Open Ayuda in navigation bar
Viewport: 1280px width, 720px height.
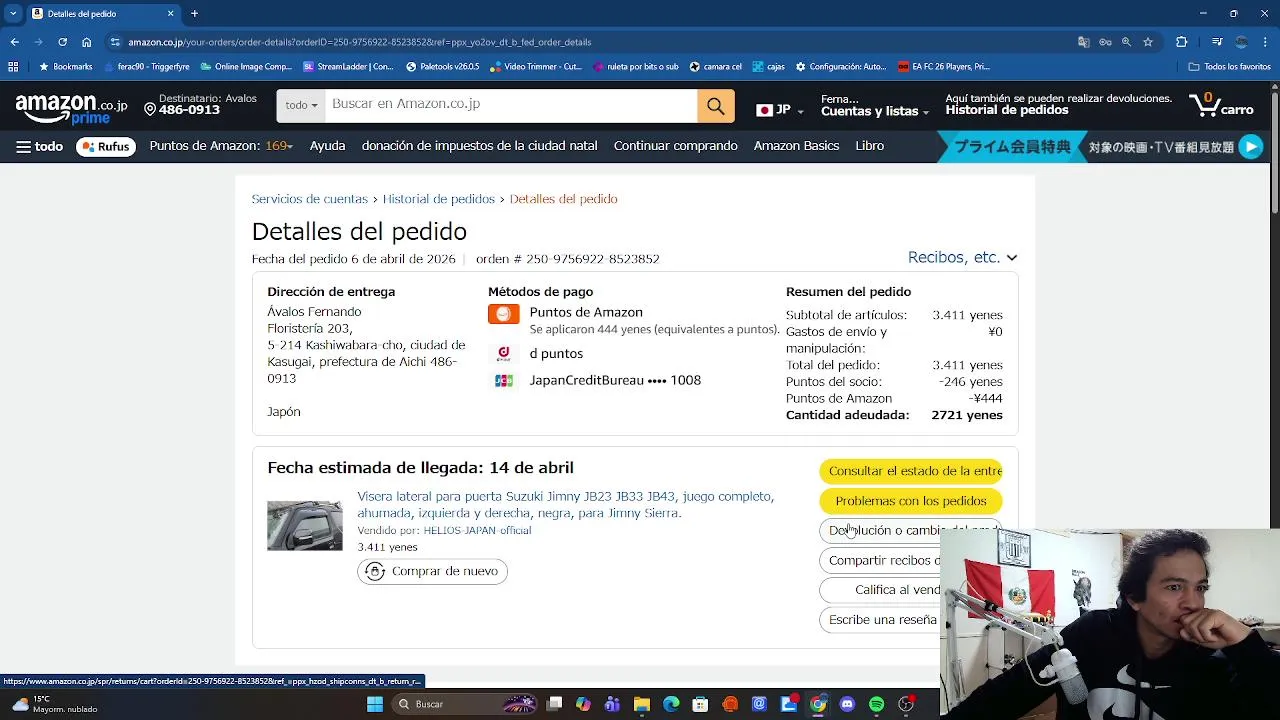(x=327, y=146)
